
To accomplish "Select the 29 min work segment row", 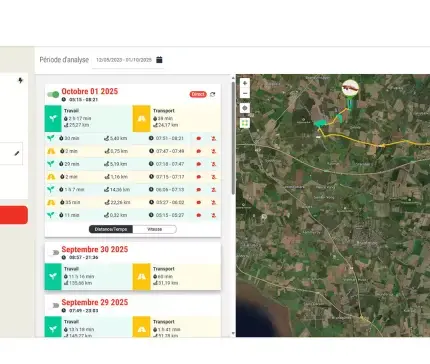I will [133, 164].
